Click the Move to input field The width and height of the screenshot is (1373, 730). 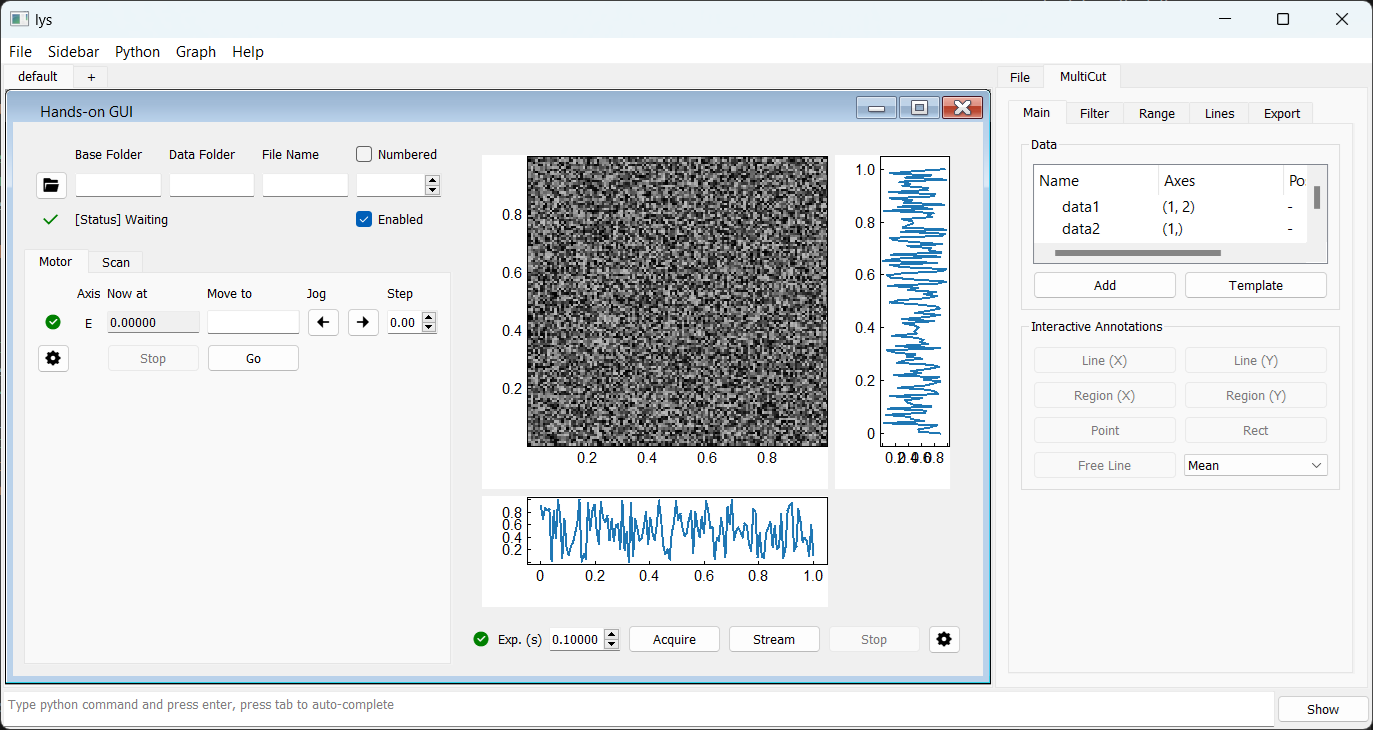(253, 322)
